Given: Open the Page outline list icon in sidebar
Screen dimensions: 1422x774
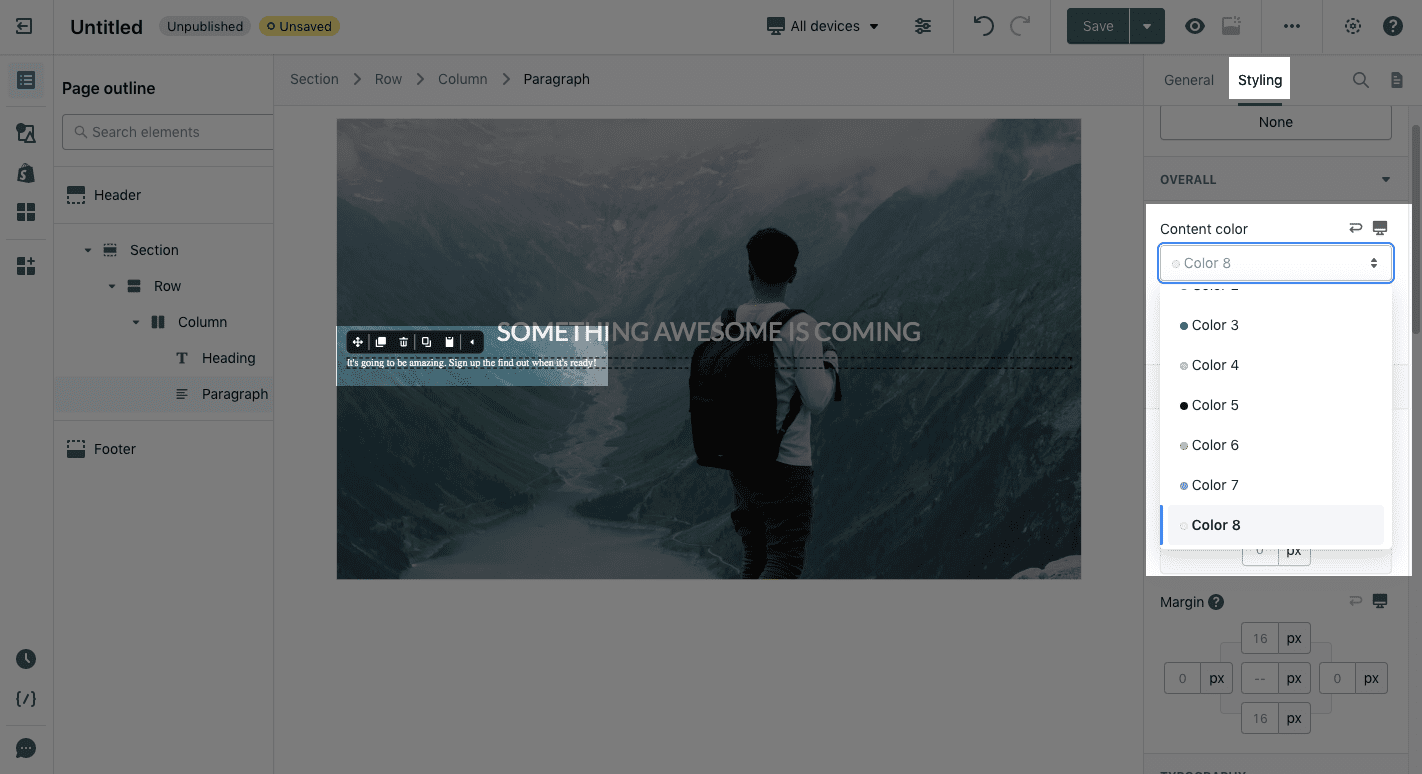Looking at the screenshot, I should pyautogui.click(x=26, y=80).
